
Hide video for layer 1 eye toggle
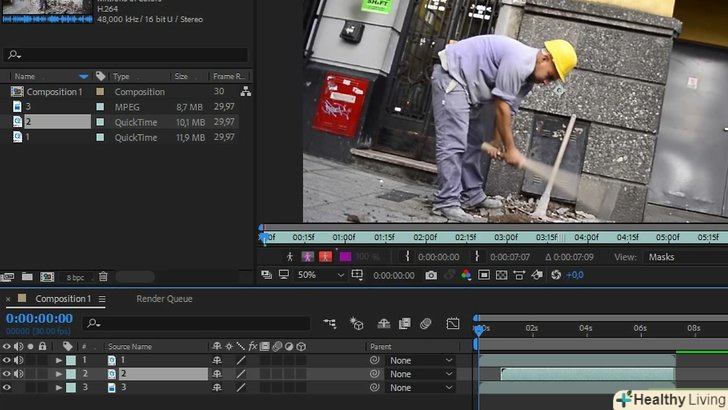(7, 360)
